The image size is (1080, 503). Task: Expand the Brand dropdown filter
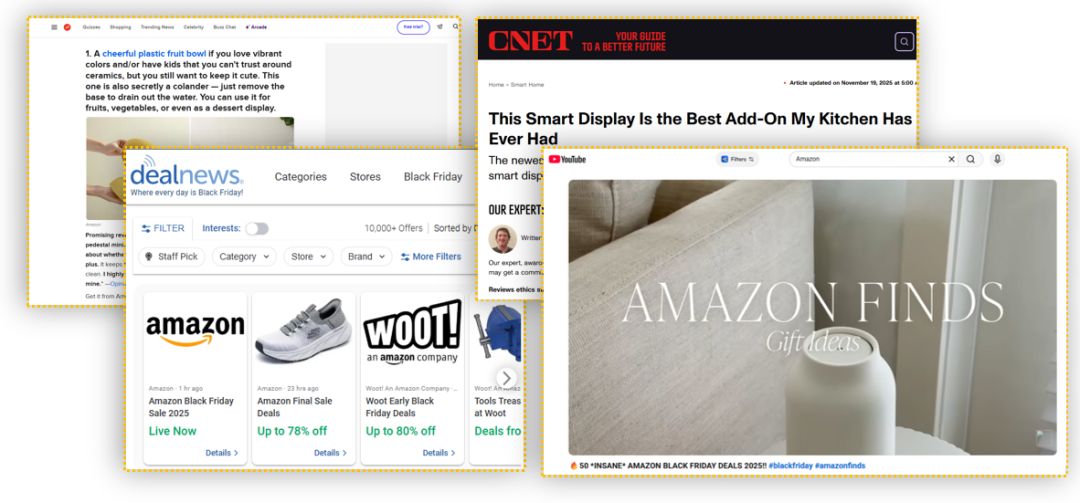pos(366,257)
